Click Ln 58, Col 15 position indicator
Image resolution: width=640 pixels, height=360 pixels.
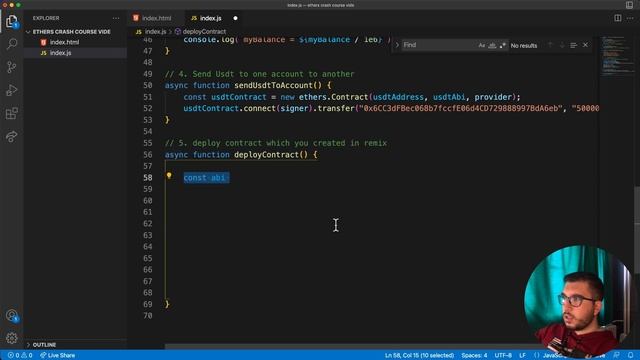pos(419,356)
